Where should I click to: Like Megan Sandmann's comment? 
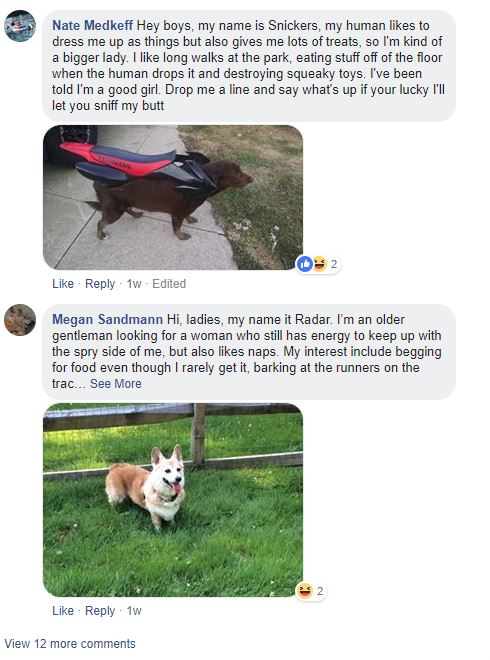(x=63, y=610)
